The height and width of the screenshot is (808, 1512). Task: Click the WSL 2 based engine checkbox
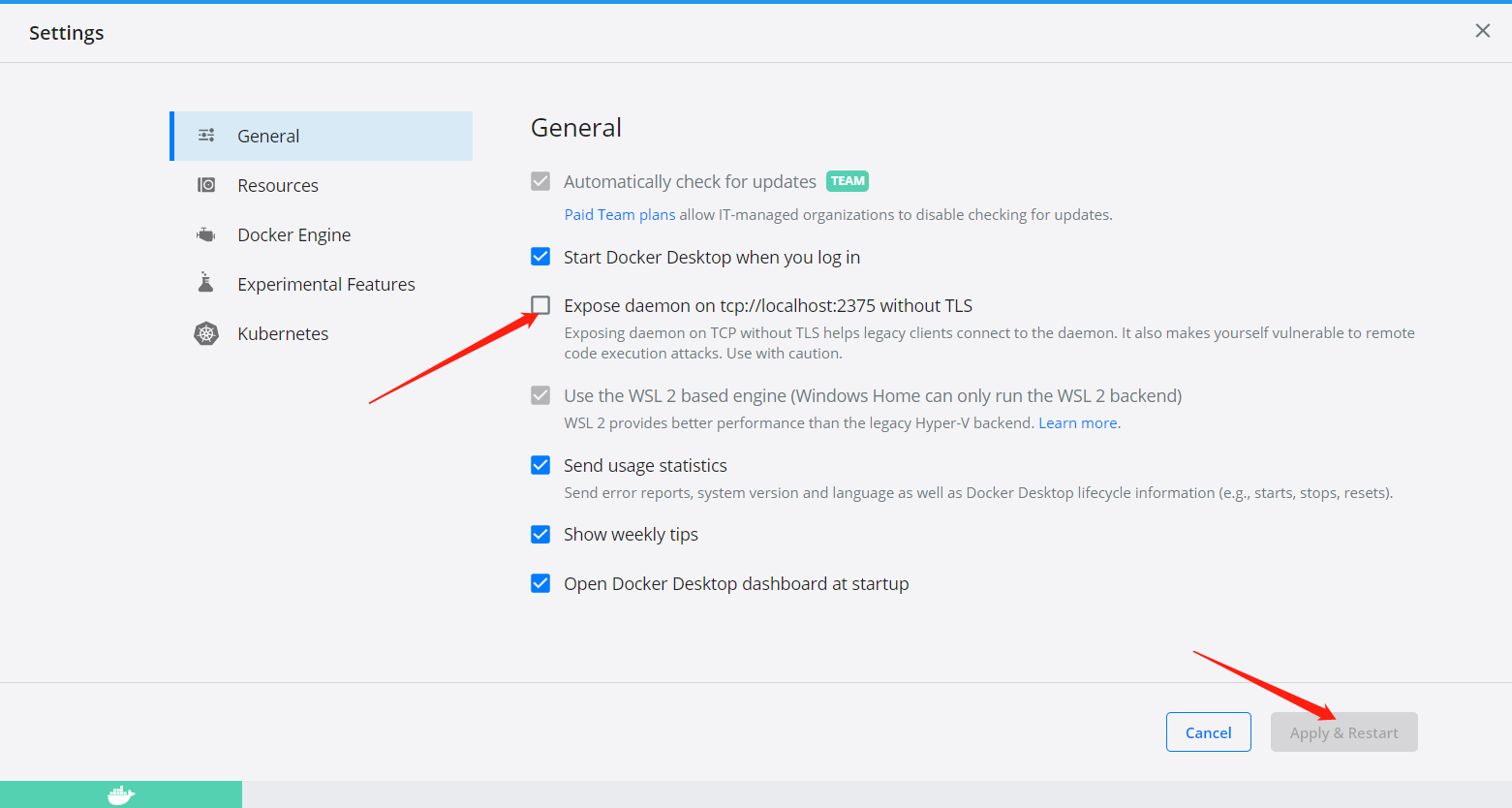540,395
